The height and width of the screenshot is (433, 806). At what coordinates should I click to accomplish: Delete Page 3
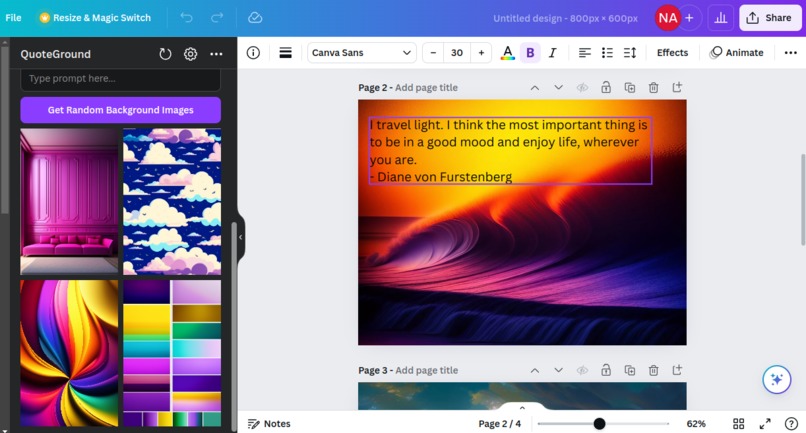pos(653,370)
